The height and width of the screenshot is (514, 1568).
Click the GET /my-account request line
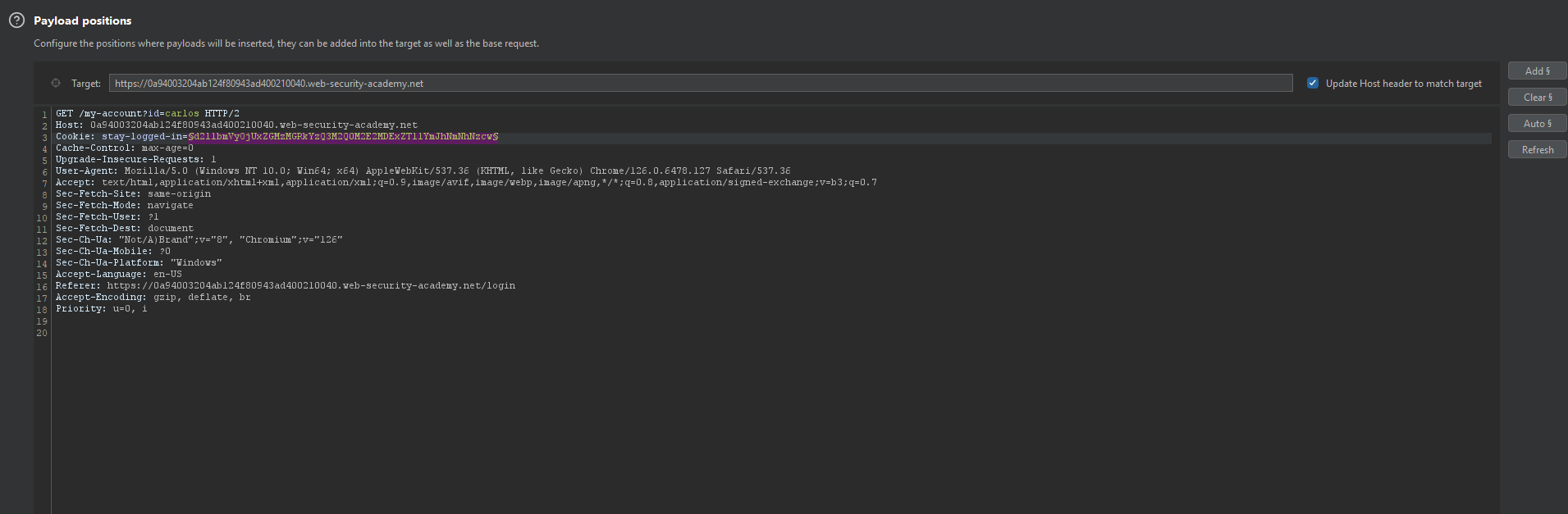pos(148,114)
